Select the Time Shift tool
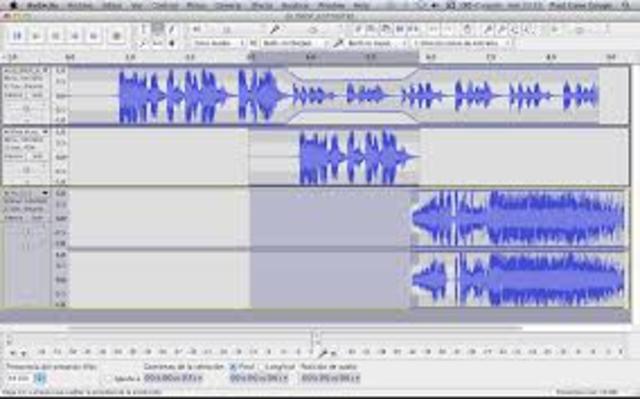640x399 pixels. click(x=158, y=43)
